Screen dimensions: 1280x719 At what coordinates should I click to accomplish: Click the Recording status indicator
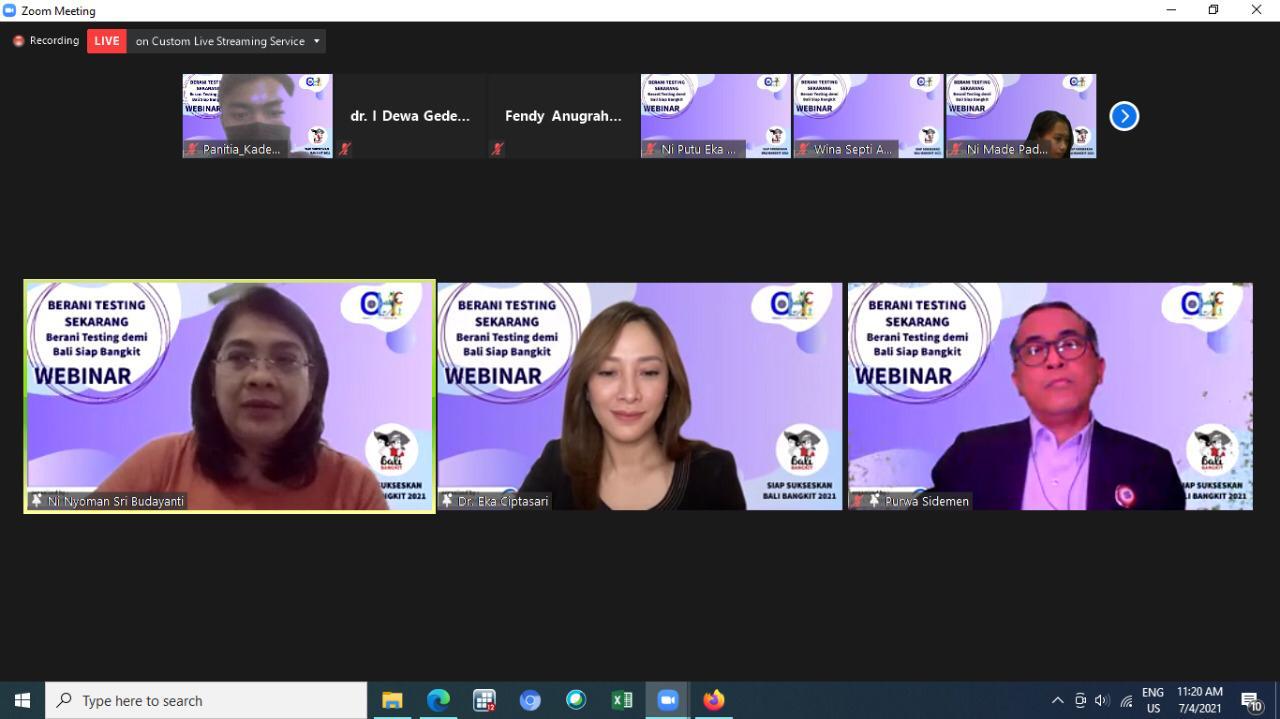point(46,41)
